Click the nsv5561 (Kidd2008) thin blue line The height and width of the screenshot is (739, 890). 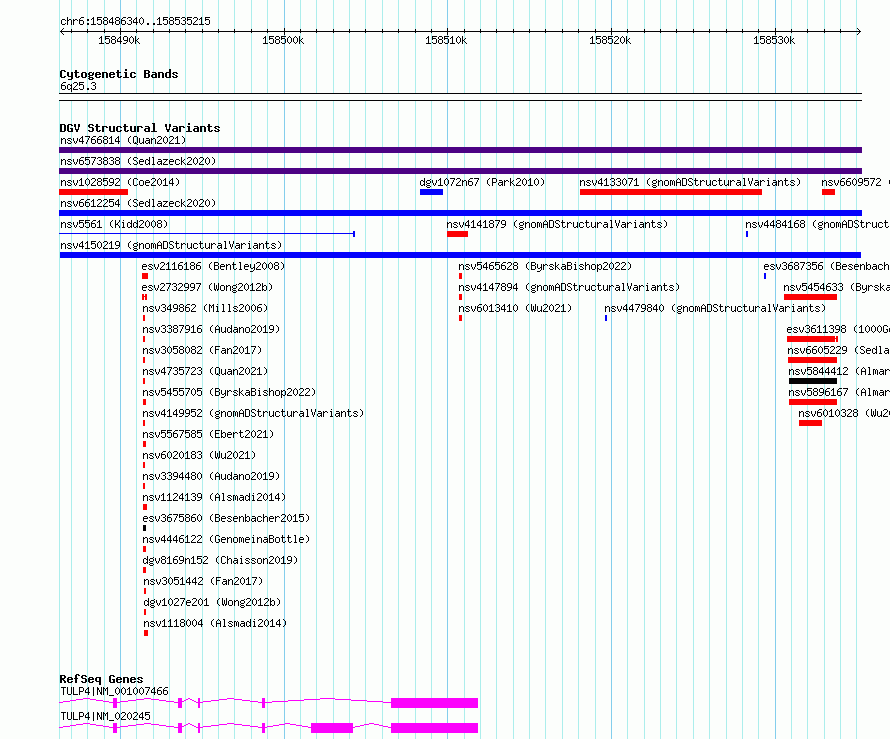click(207, 234)
